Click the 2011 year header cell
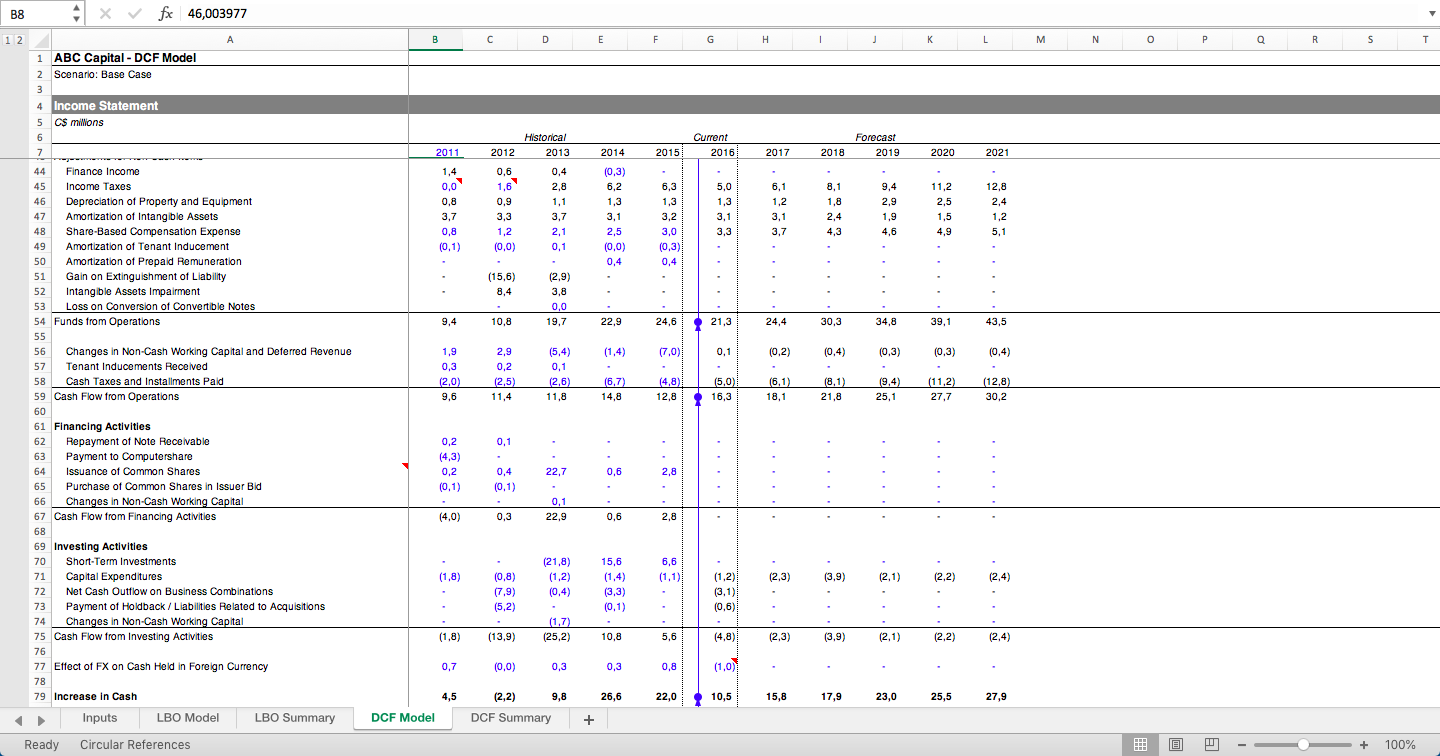The width and height of the screenshot is (1440, 756). tap(447, 152)
